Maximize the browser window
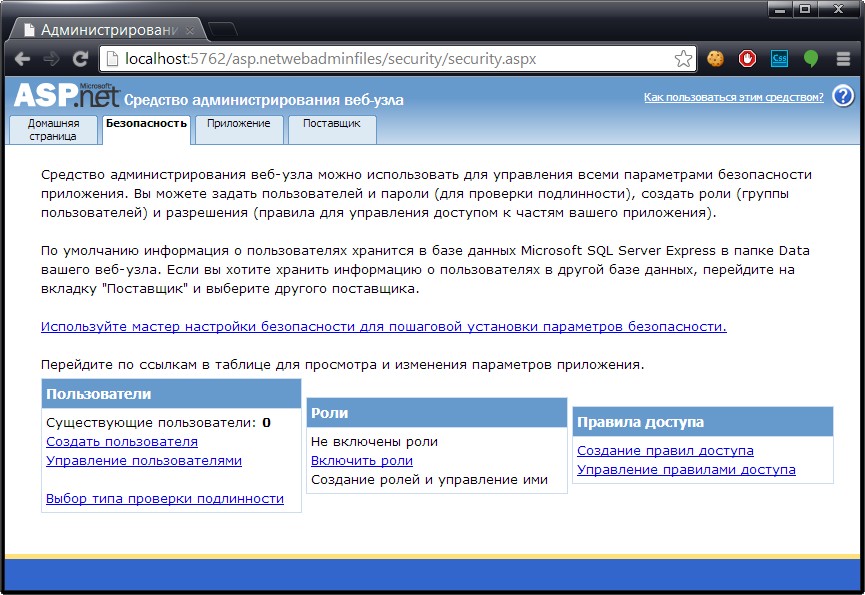The image size is (865, 595). (805, 9)
